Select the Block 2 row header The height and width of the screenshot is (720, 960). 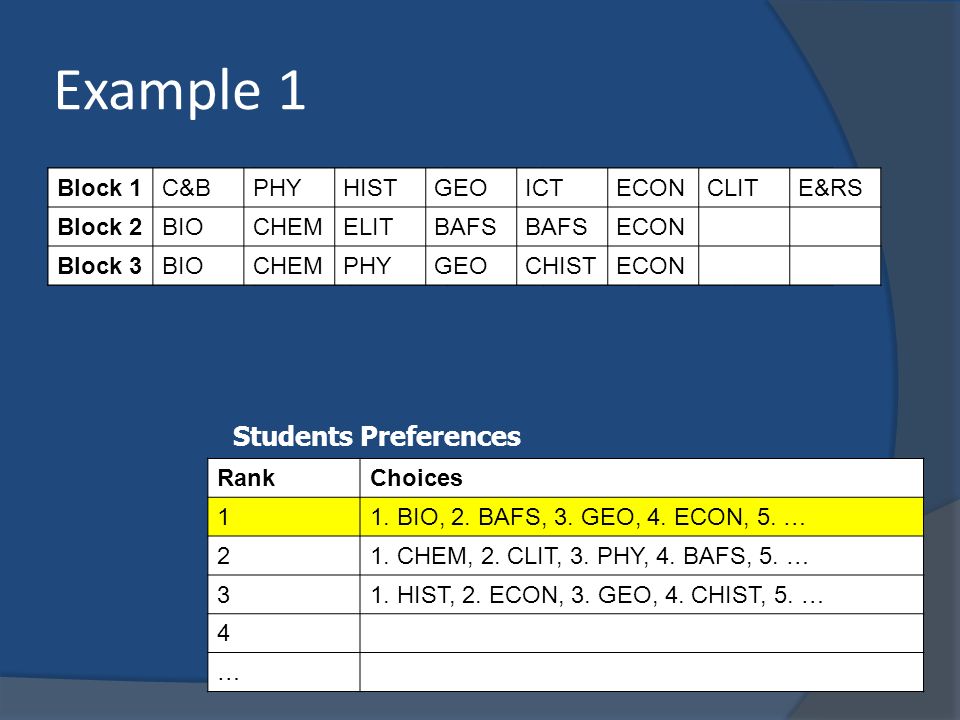tap(100, 227)
